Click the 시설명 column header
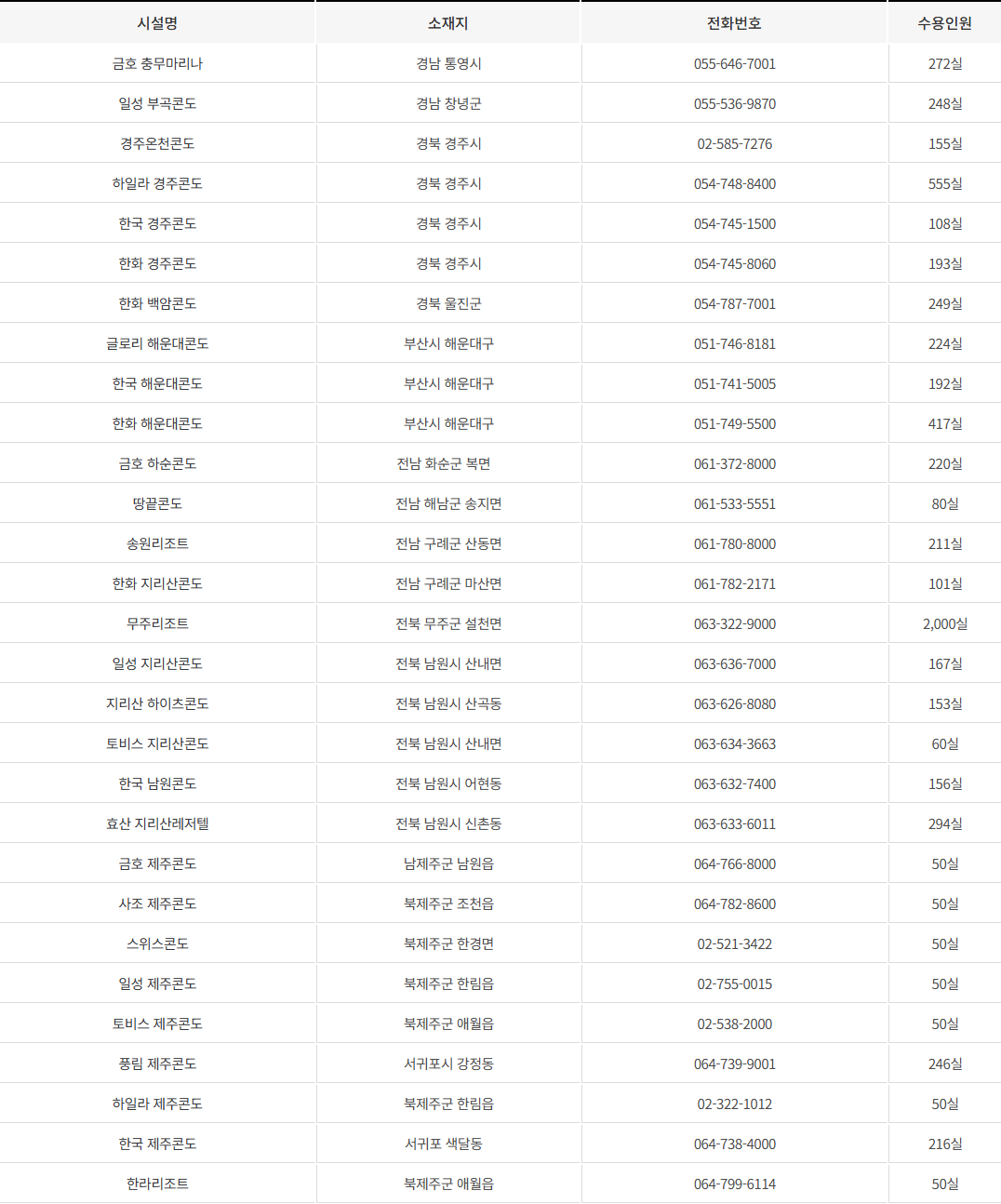The width and height of the screenshot is (1001, 1204). 157,23
